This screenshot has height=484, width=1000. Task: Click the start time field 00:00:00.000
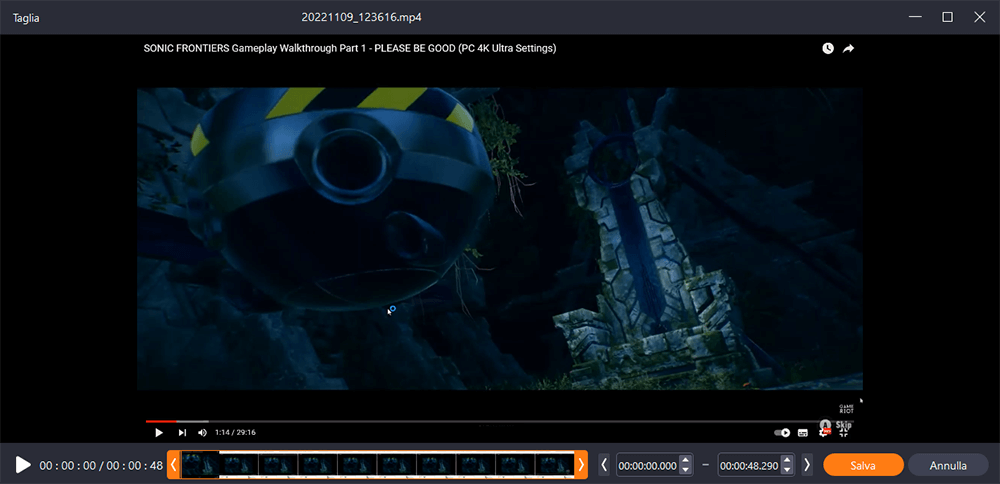[647, 466]
